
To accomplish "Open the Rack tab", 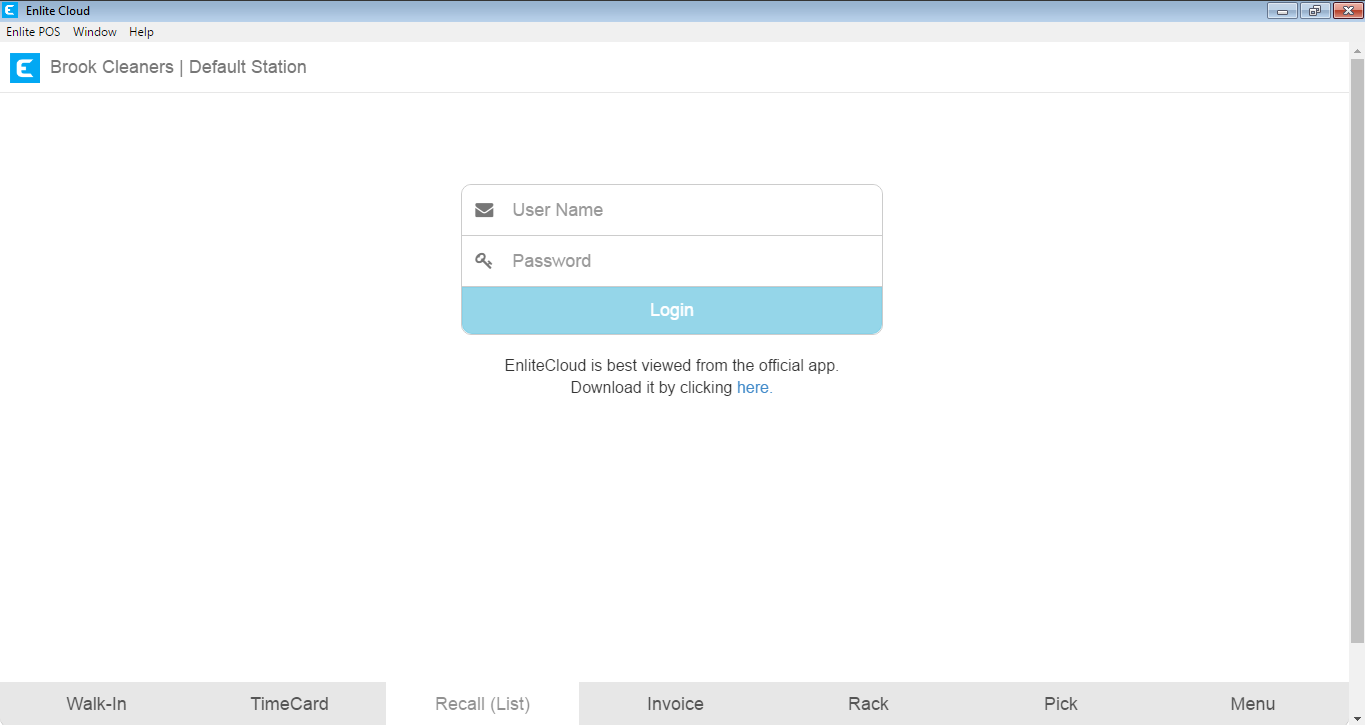I will [x=868, y=704].
